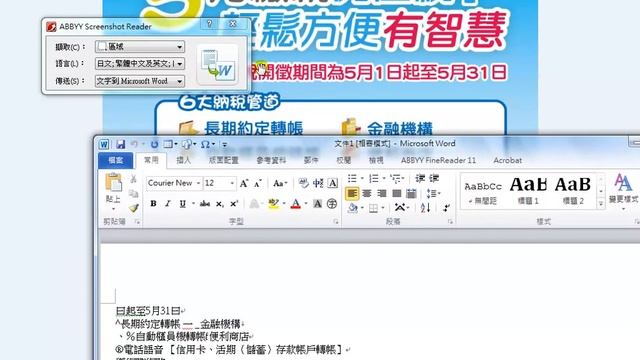
Task: Select the Format Painter brush icon
Action: click(133, 208)
